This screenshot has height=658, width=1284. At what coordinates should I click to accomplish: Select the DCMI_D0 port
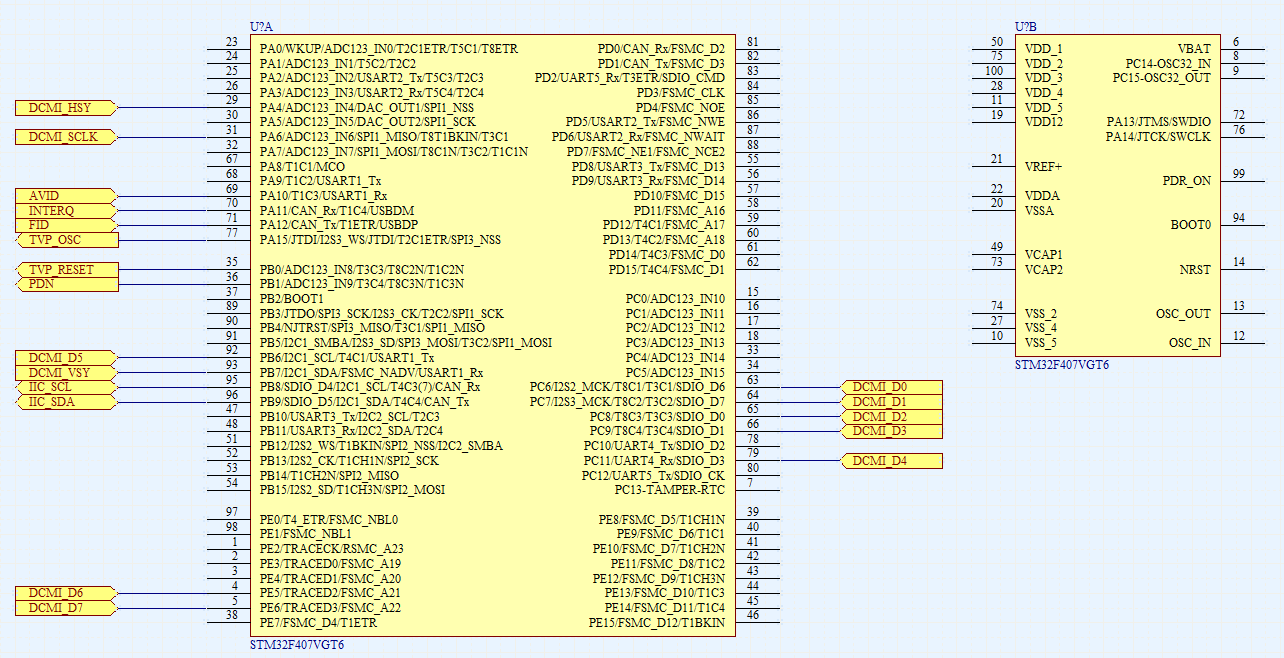[x=892, y=387]
